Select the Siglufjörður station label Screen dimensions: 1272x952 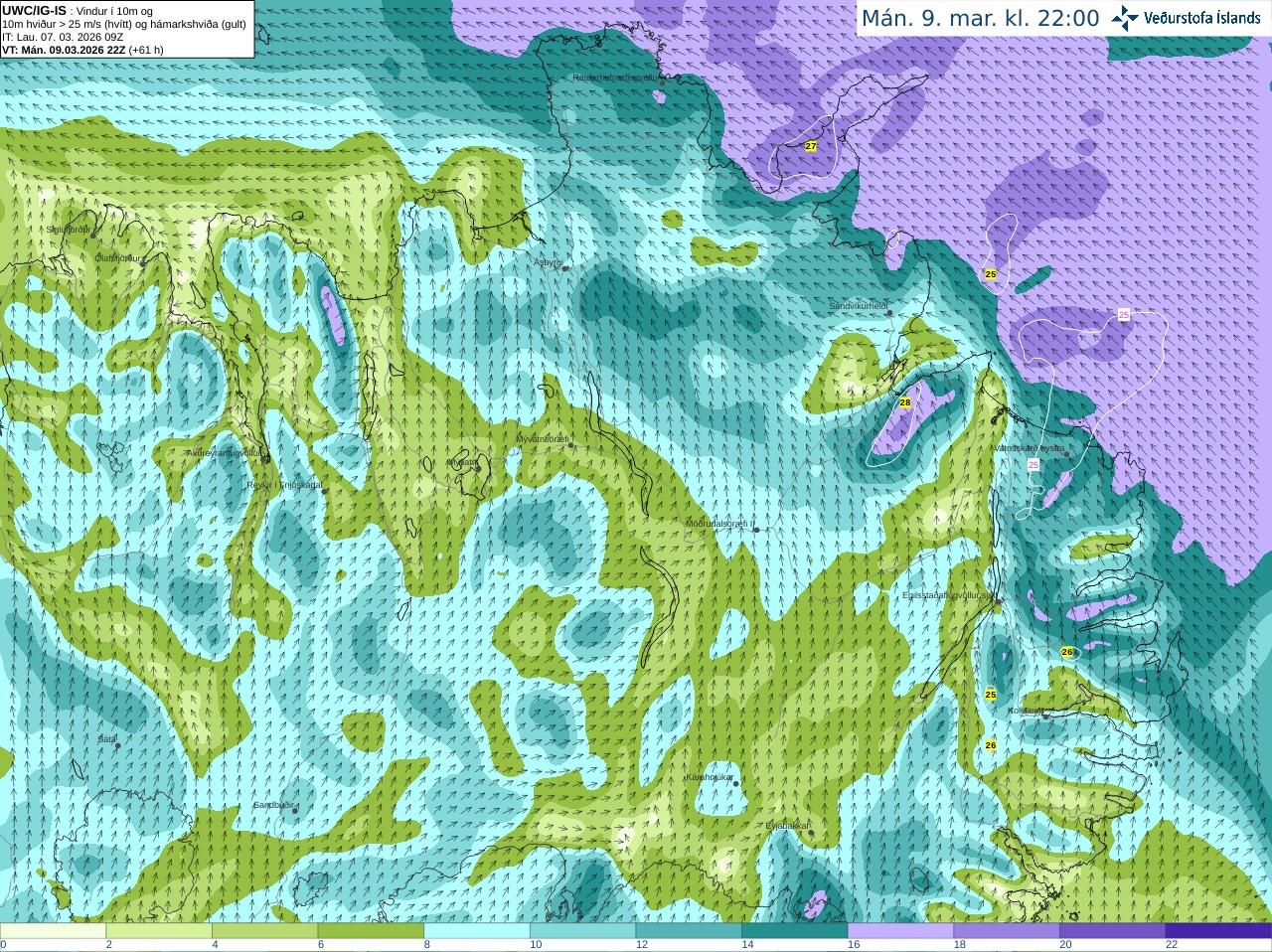[x=69, y=230]
